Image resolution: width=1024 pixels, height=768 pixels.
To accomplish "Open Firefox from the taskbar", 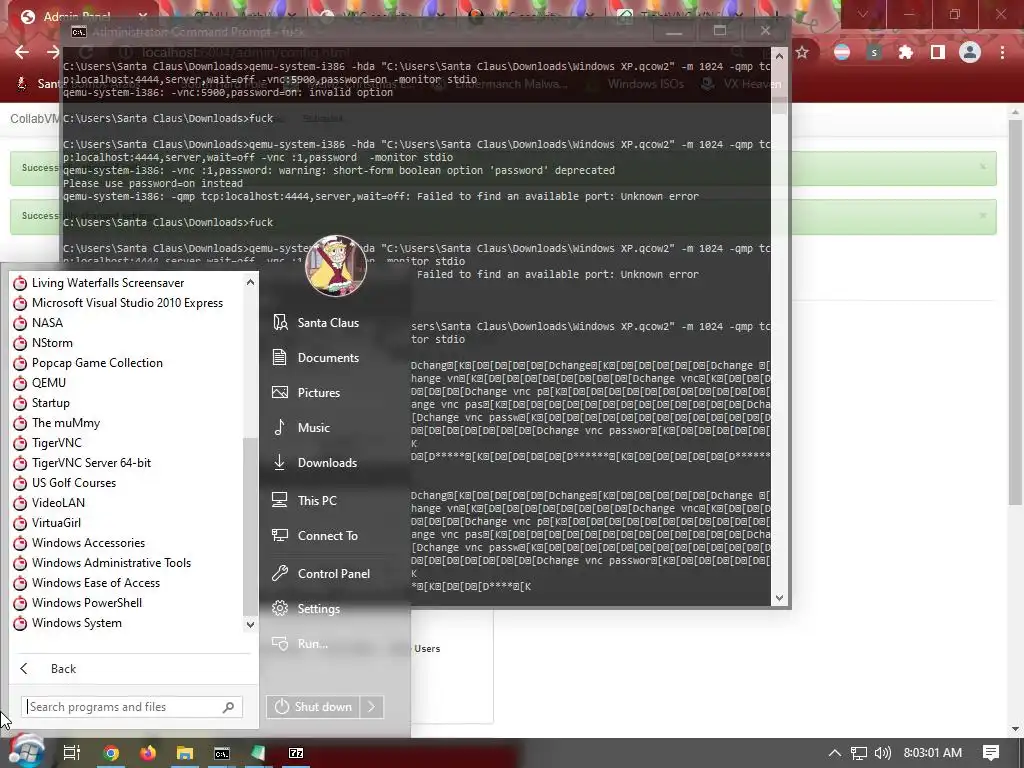I will [x=148, y=753].
